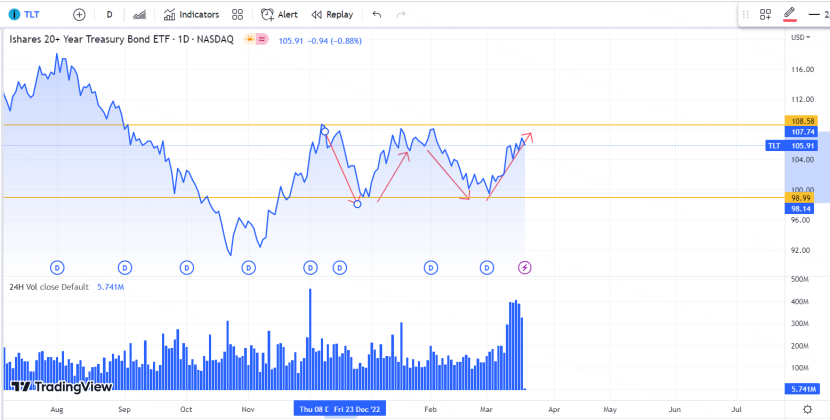Viewport: 830px width, 420px height.
Task: Click the TradingView logo
Action: point(61,386)
